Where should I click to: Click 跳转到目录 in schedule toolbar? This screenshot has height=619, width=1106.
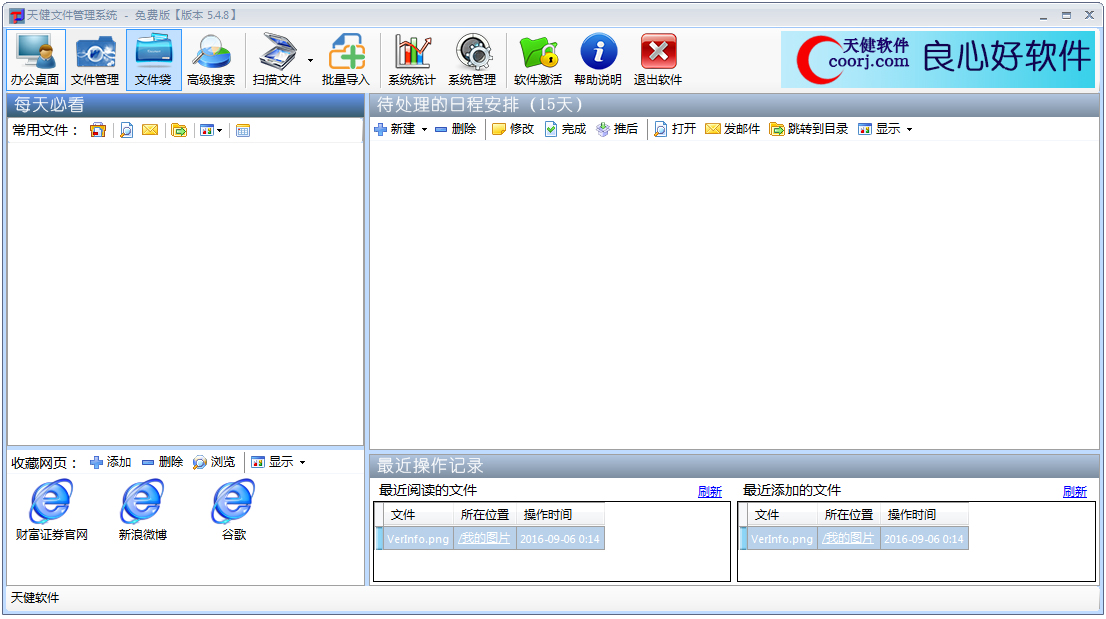(808, 129)
